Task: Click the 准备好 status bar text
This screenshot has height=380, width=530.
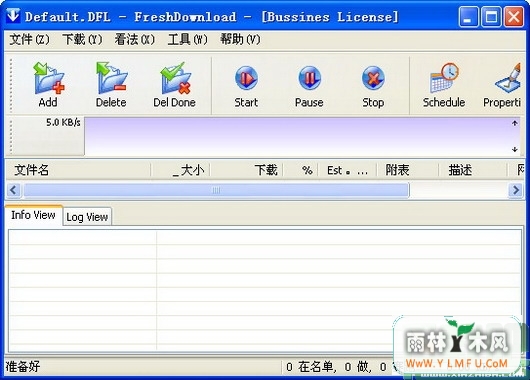Action: tap(23, 366)
